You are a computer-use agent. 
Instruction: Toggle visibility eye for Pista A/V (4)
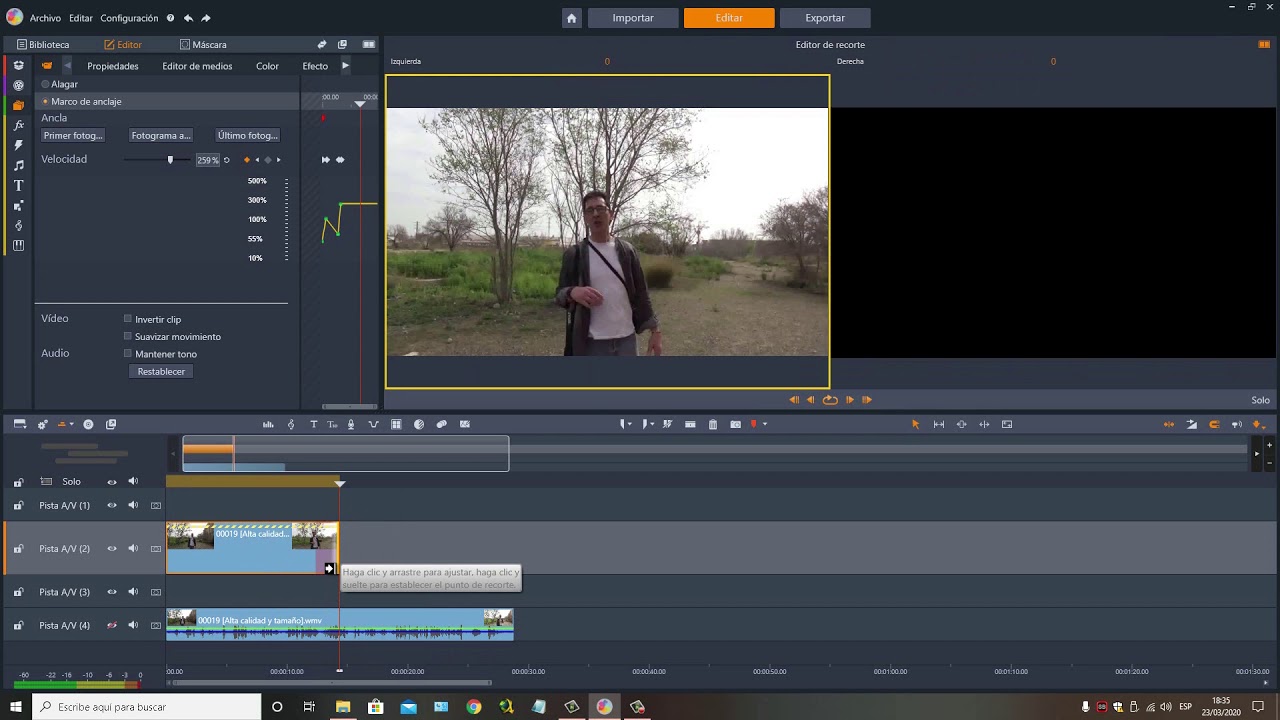coord(112,625)
